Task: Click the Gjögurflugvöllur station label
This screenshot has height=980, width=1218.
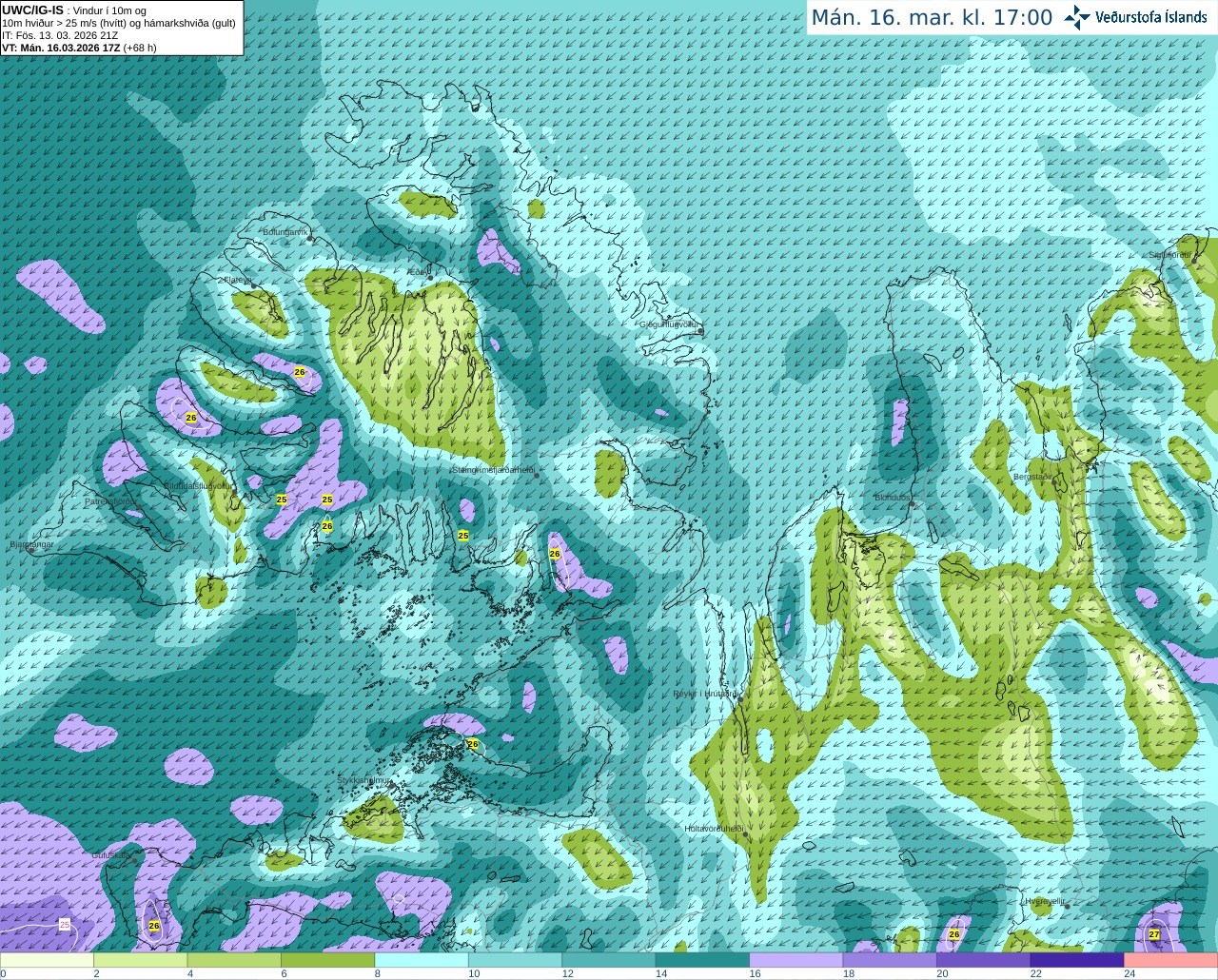Action: pos(670,324)
